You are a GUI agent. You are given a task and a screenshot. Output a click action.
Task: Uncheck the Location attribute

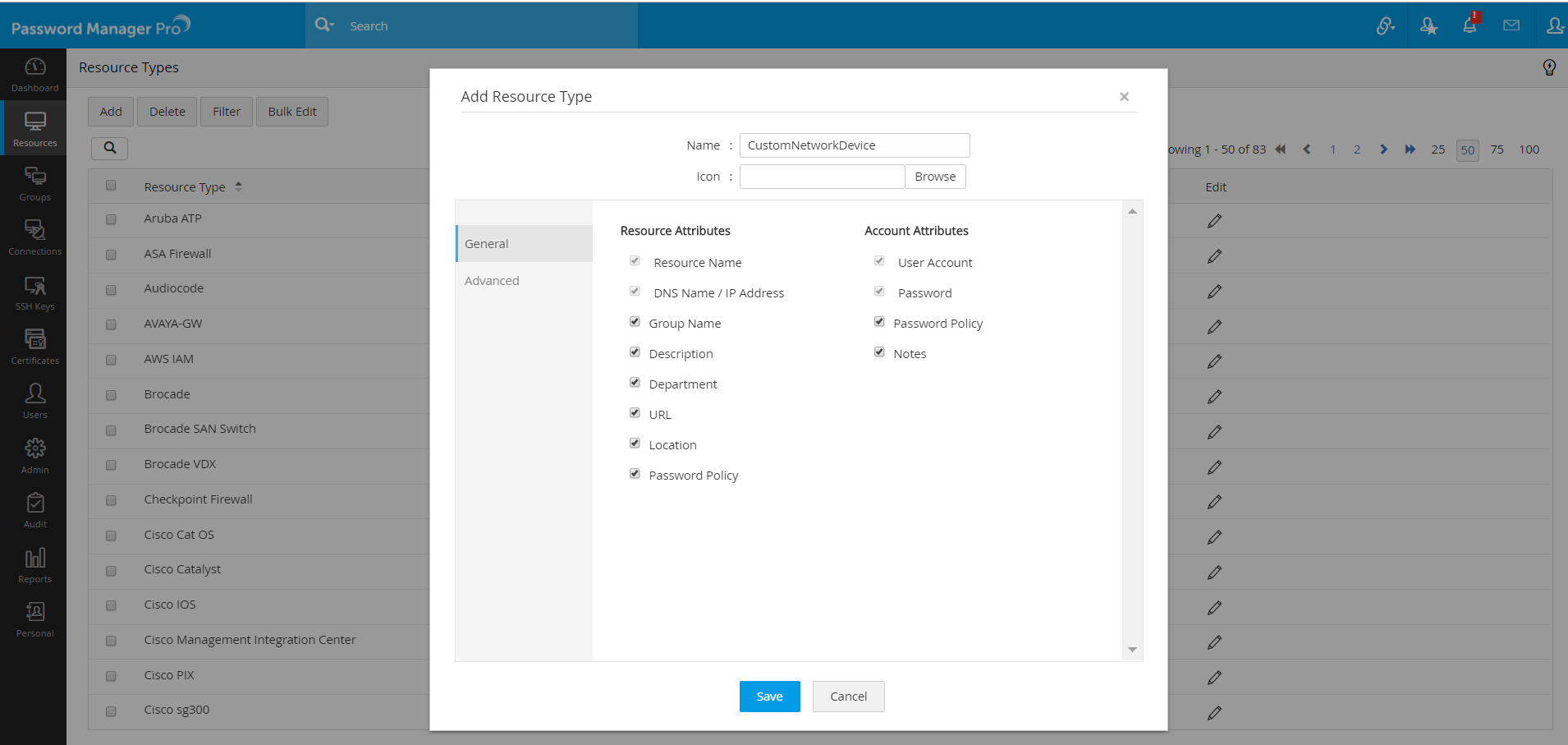pos(635,444)
